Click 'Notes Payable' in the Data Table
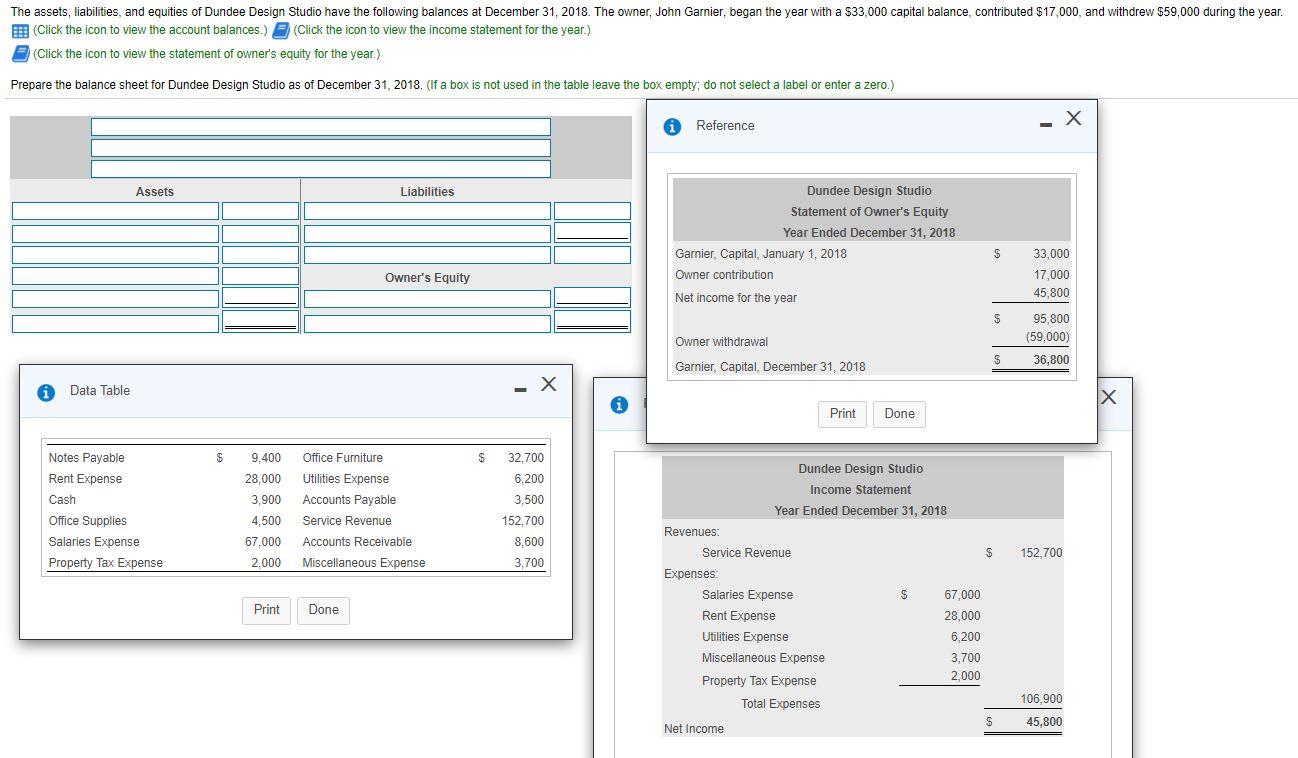 click(87, 458)
